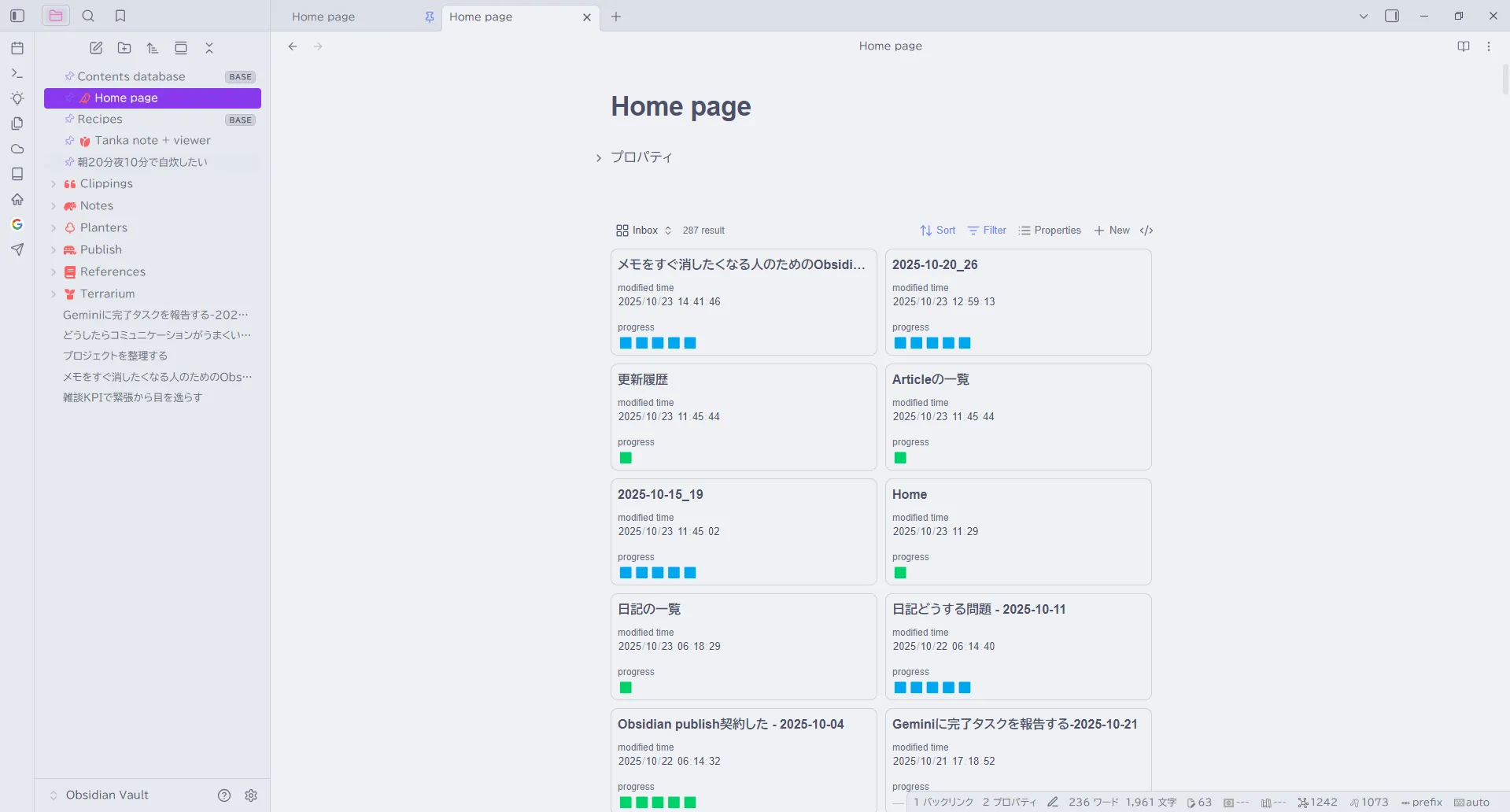
Task: Open the bookmarks icon in sidebar header
Action: click(120, 16)
